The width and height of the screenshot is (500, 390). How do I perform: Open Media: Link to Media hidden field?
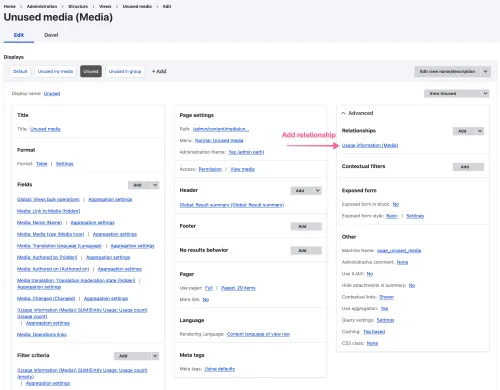tap(49, 211)
